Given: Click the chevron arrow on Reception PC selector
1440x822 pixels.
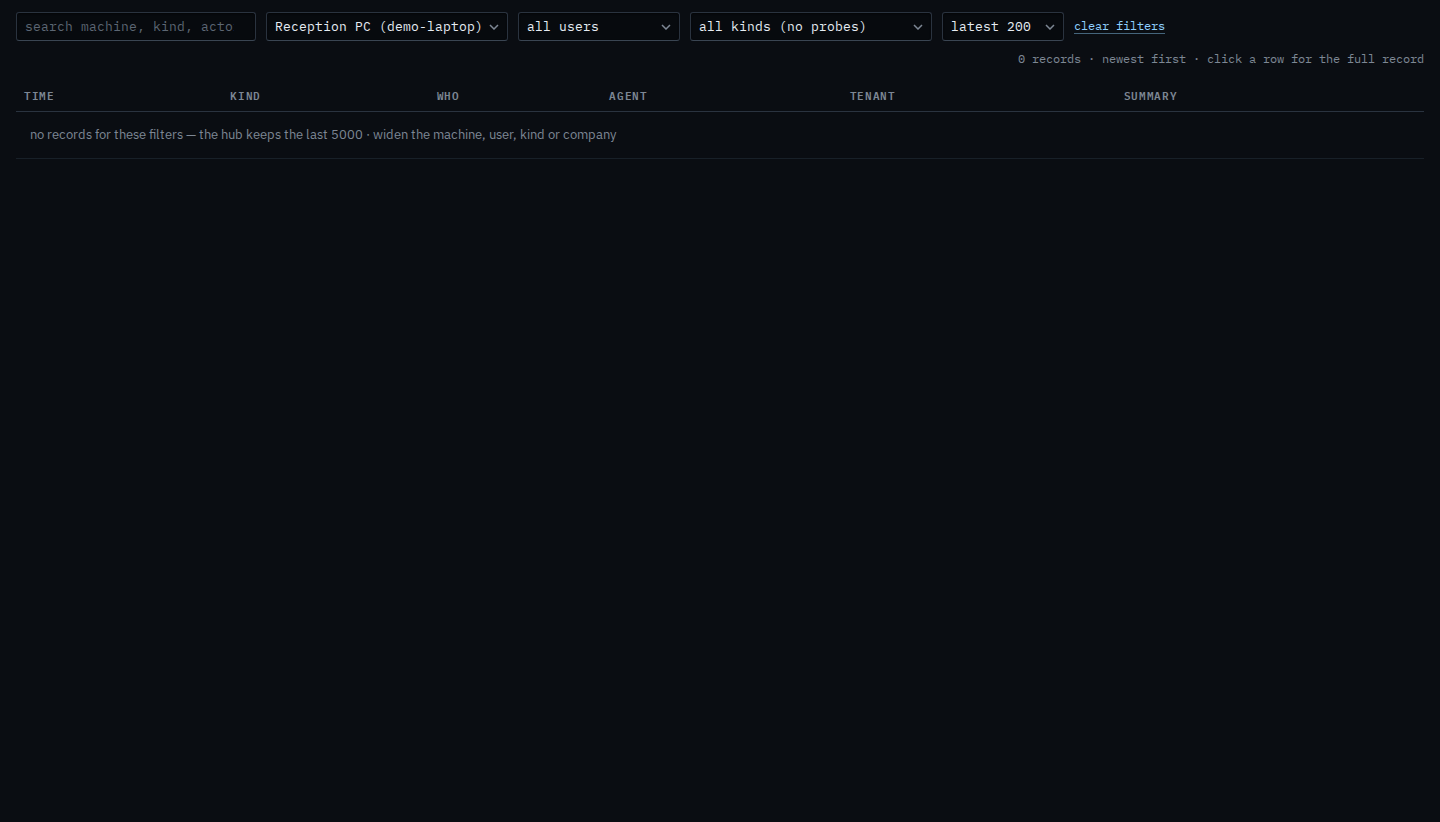Looking at the screenshot, I should [494, 27].
